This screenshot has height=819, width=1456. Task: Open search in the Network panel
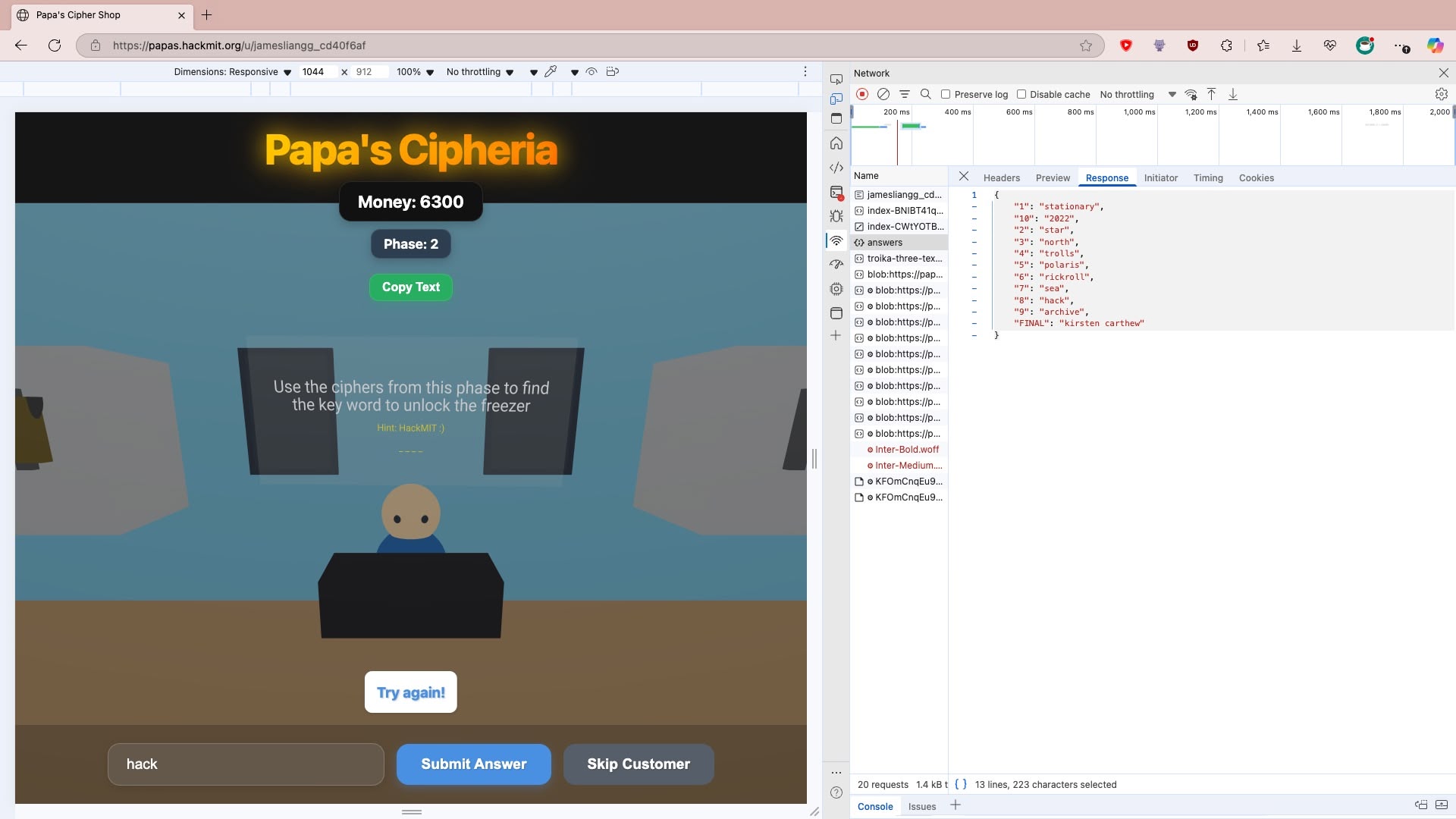point(926,94)
